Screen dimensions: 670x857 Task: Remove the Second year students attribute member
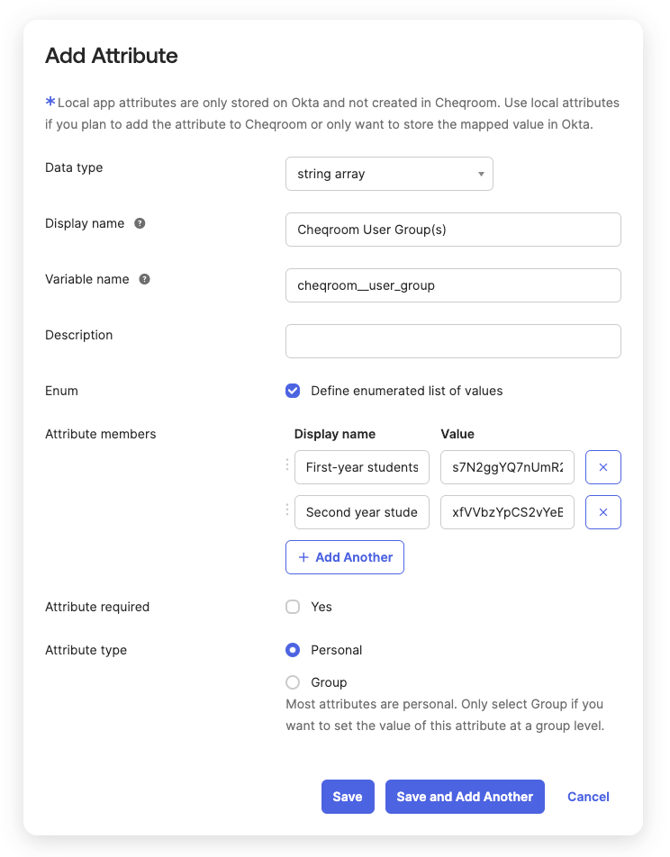pyautogui.click(x=602, y=512)
